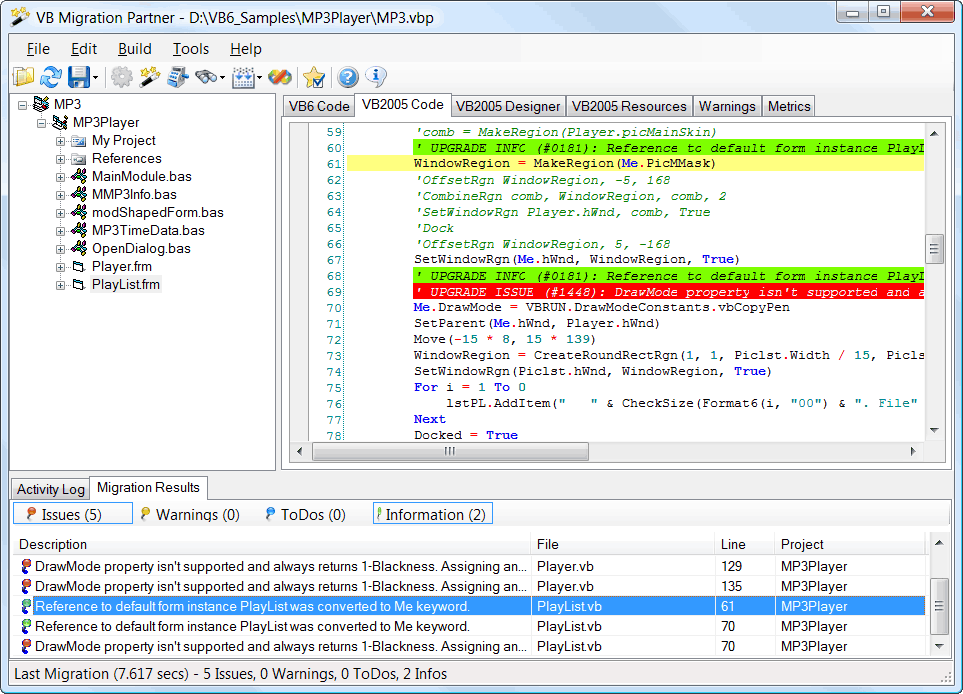
Task: Click the cash register toolbar icon
Action: [177, 77]
